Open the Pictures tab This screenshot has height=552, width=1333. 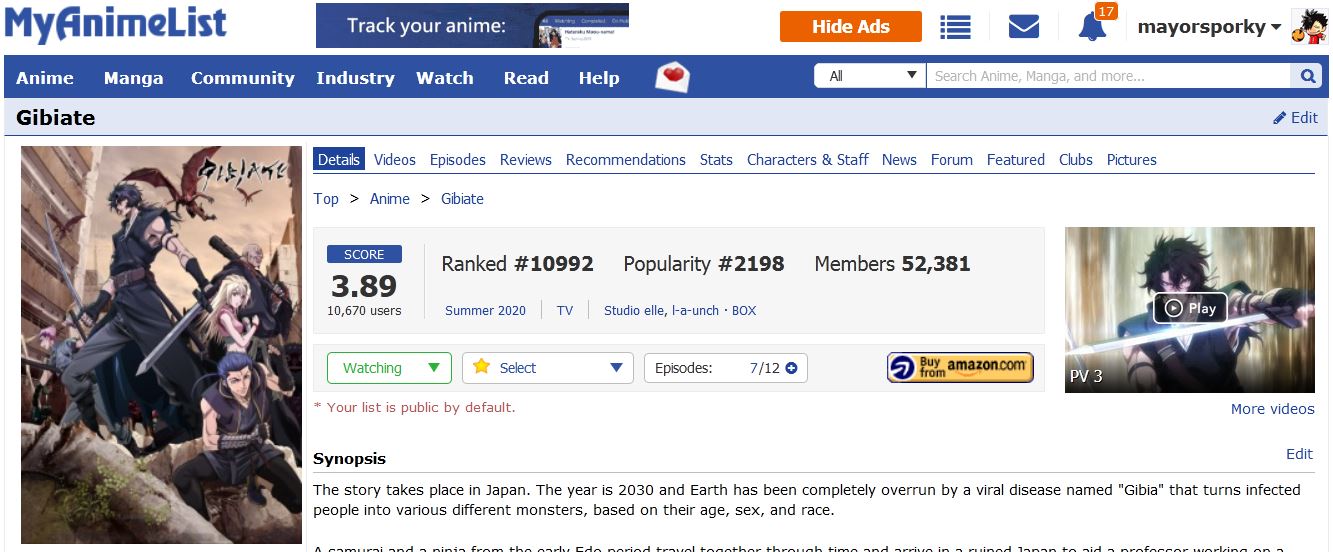(x=1132, y=160)
